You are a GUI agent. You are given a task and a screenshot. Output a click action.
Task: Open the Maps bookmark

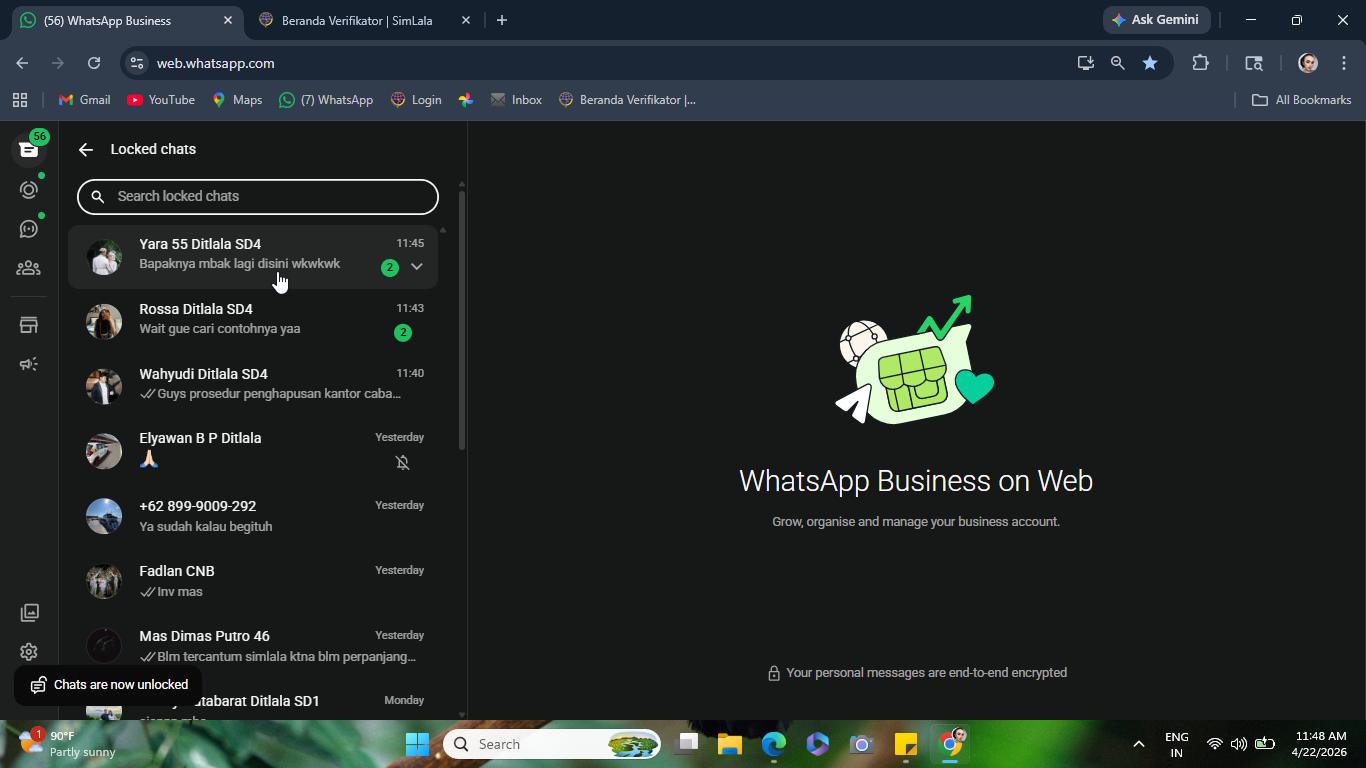(x=237, y=100)
